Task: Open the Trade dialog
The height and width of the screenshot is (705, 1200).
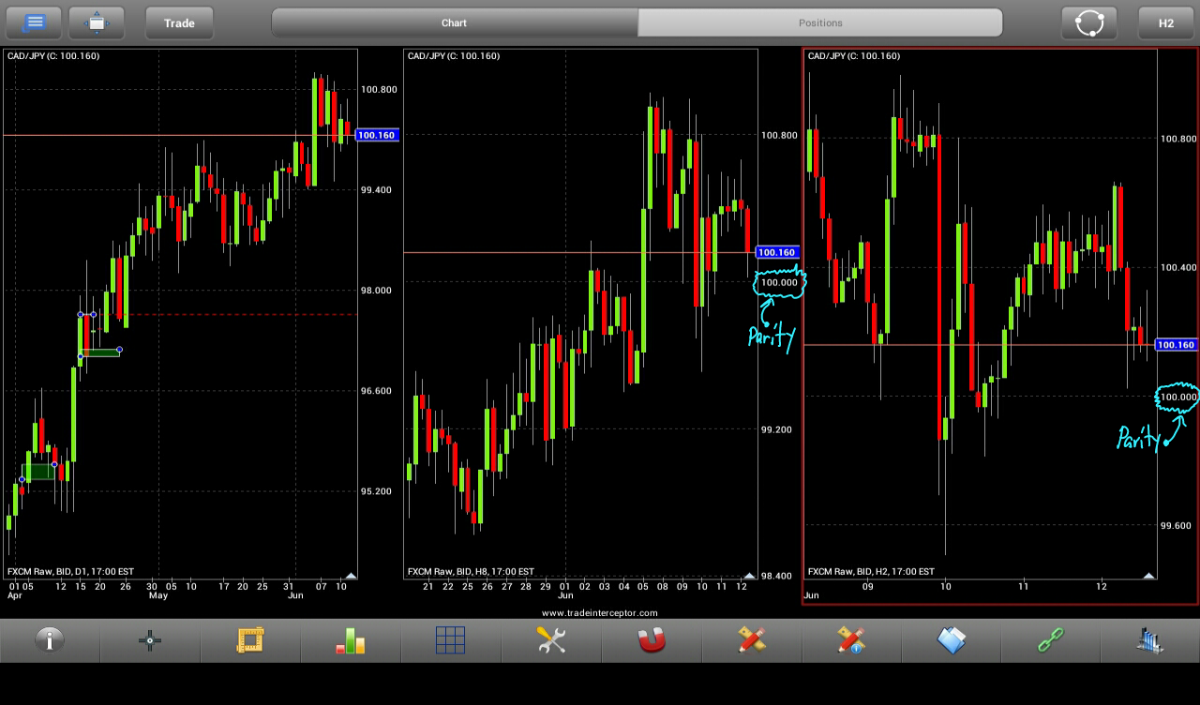Action: click(179, 22)
